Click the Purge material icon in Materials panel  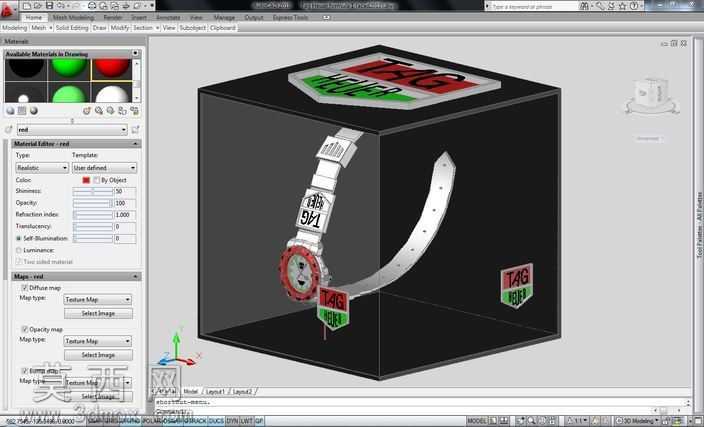coord(99,110)
